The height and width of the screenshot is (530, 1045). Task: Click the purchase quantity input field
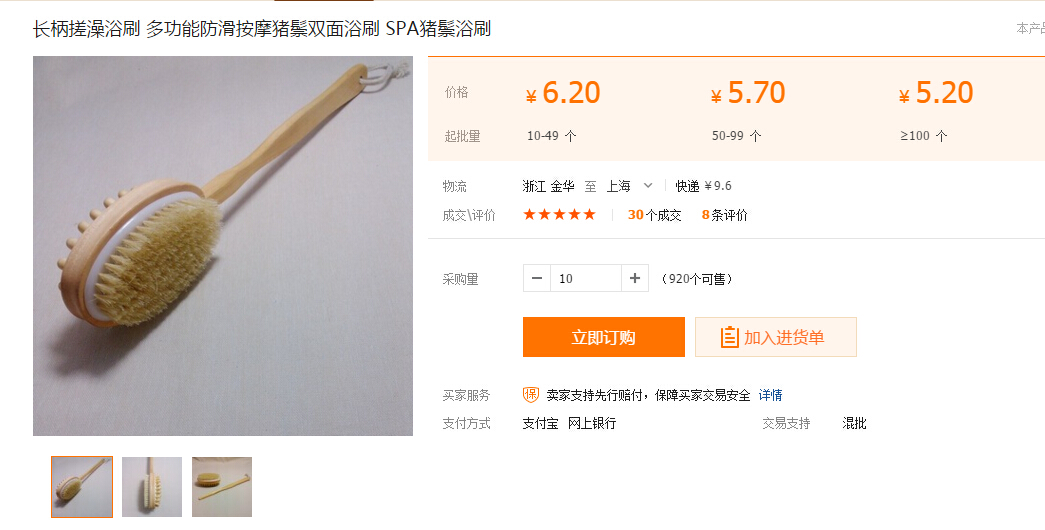coord(586,279)
